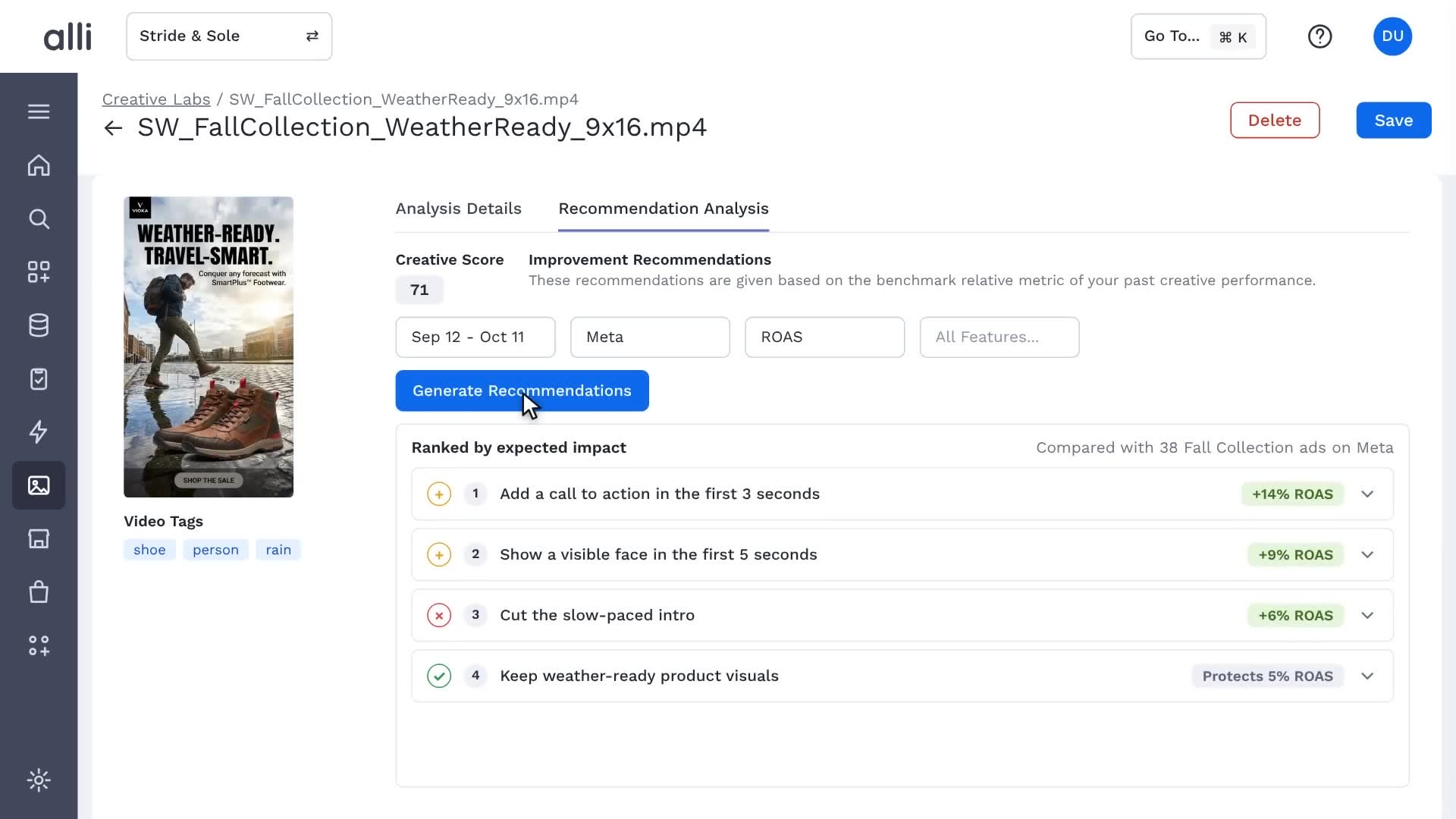The image size is (1456, 819).
Task: Go to Home via sidebar house icon
Action: click(39, 165)
